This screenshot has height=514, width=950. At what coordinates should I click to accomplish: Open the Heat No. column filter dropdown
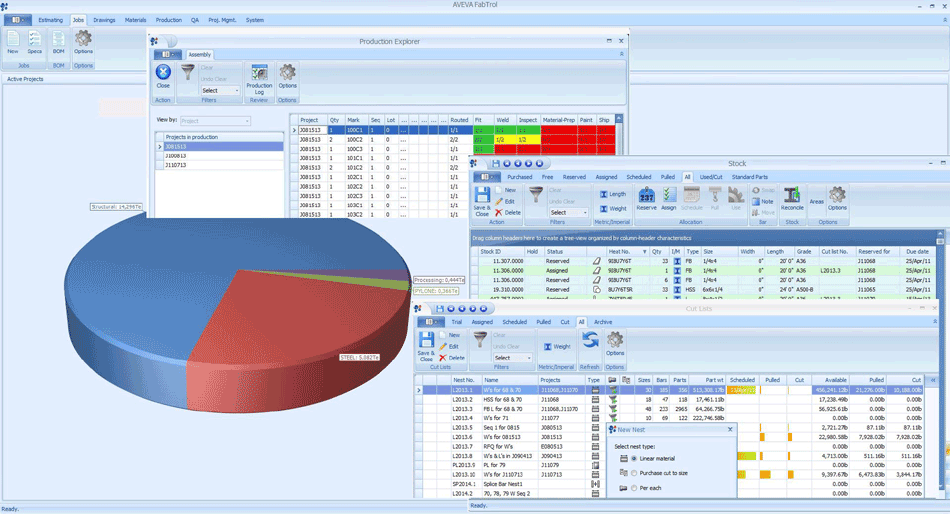pyautogui.click(x=644, y=252)
